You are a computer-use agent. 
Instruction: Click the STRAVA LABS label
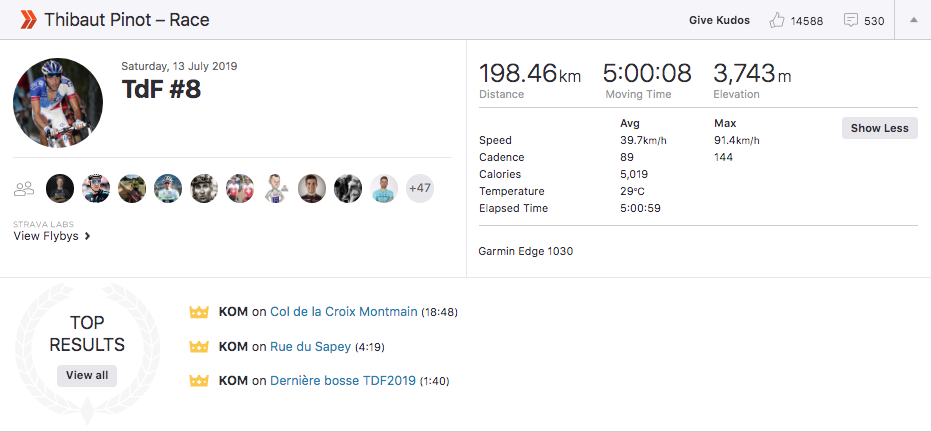click(x=43, y=224)
